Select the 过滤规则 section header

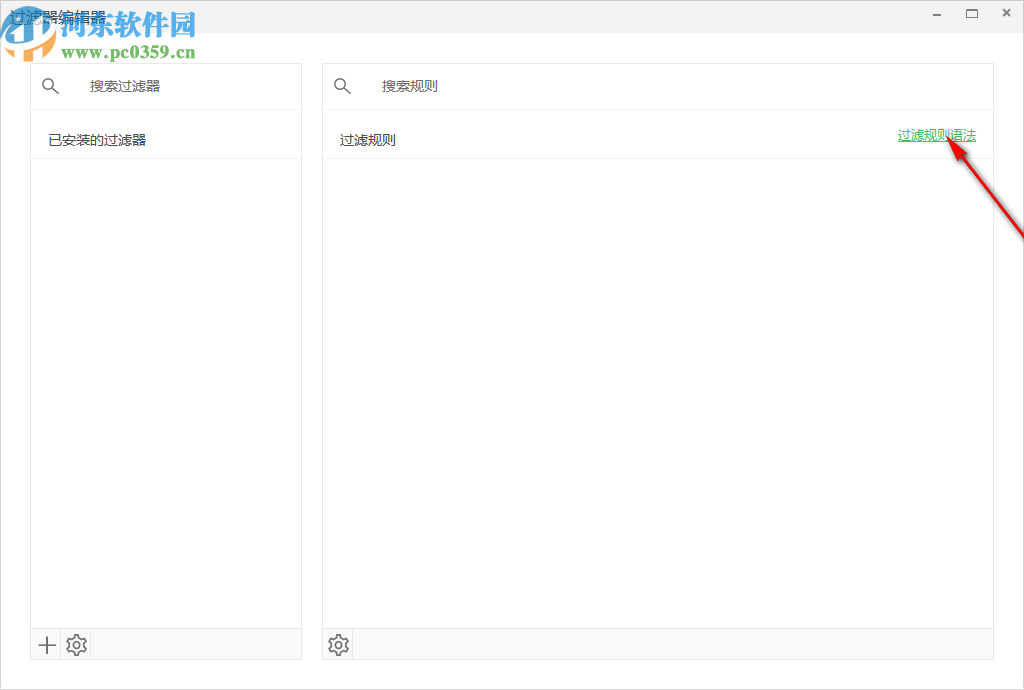coord(367,139)
